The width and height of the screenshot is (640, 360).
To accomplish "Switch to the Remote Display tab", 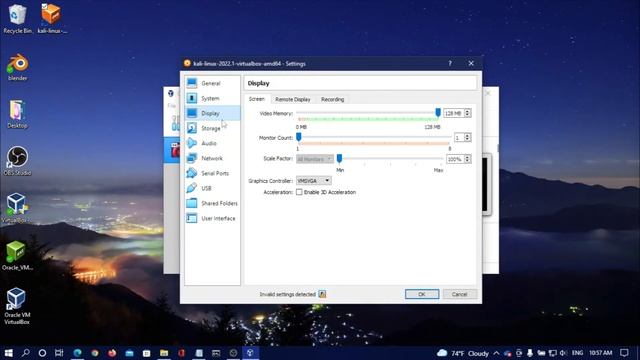I will coord(293,99).
